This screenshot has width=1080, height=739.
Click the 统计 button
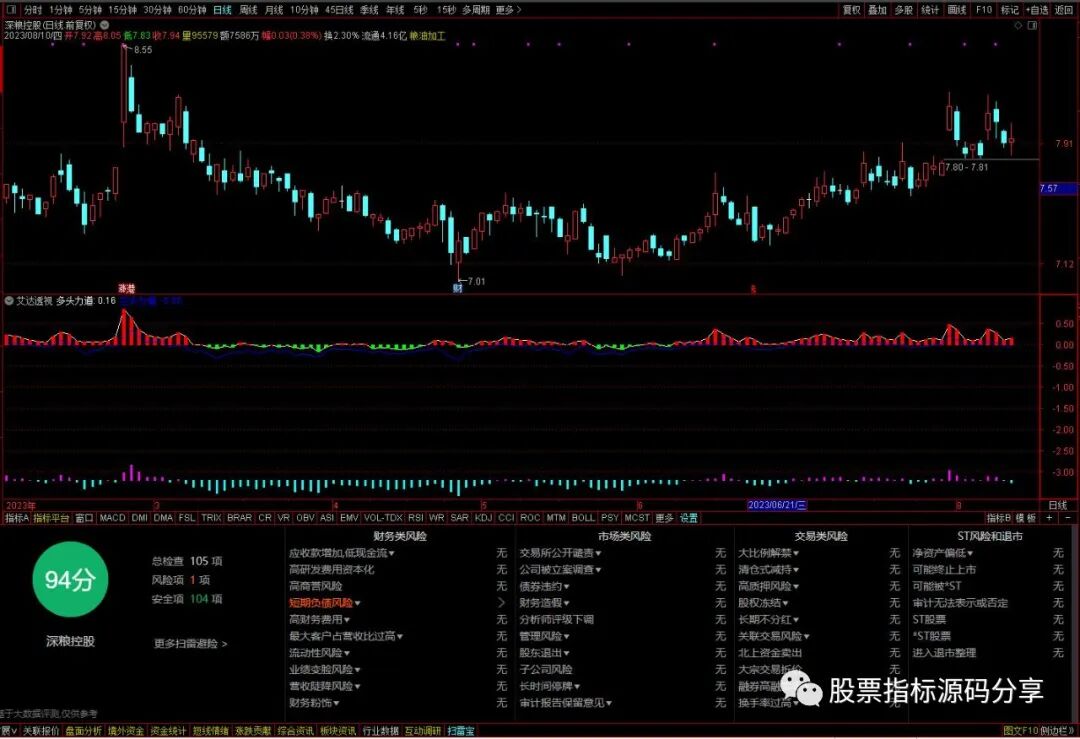click(x=930, y=10)
